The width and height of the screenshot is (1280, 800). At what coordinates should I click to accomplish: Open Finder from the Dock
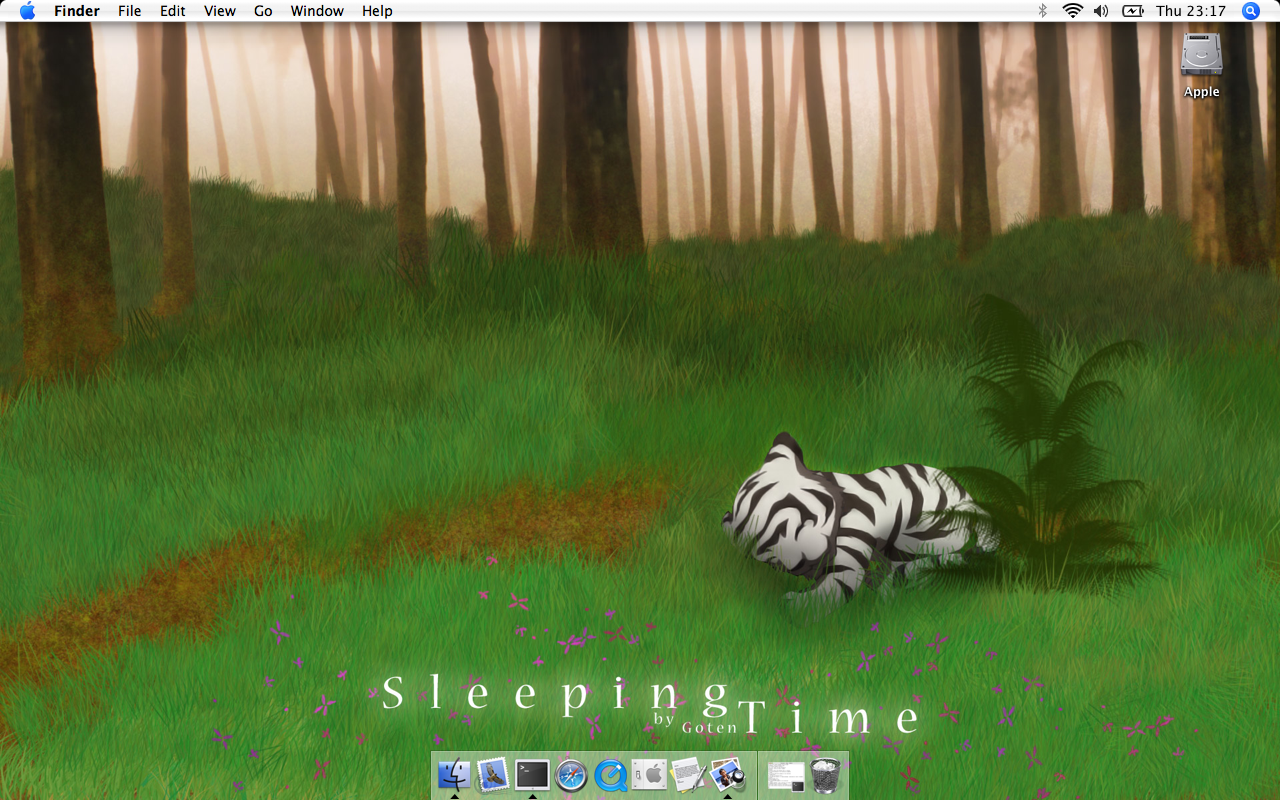(454, 775)
